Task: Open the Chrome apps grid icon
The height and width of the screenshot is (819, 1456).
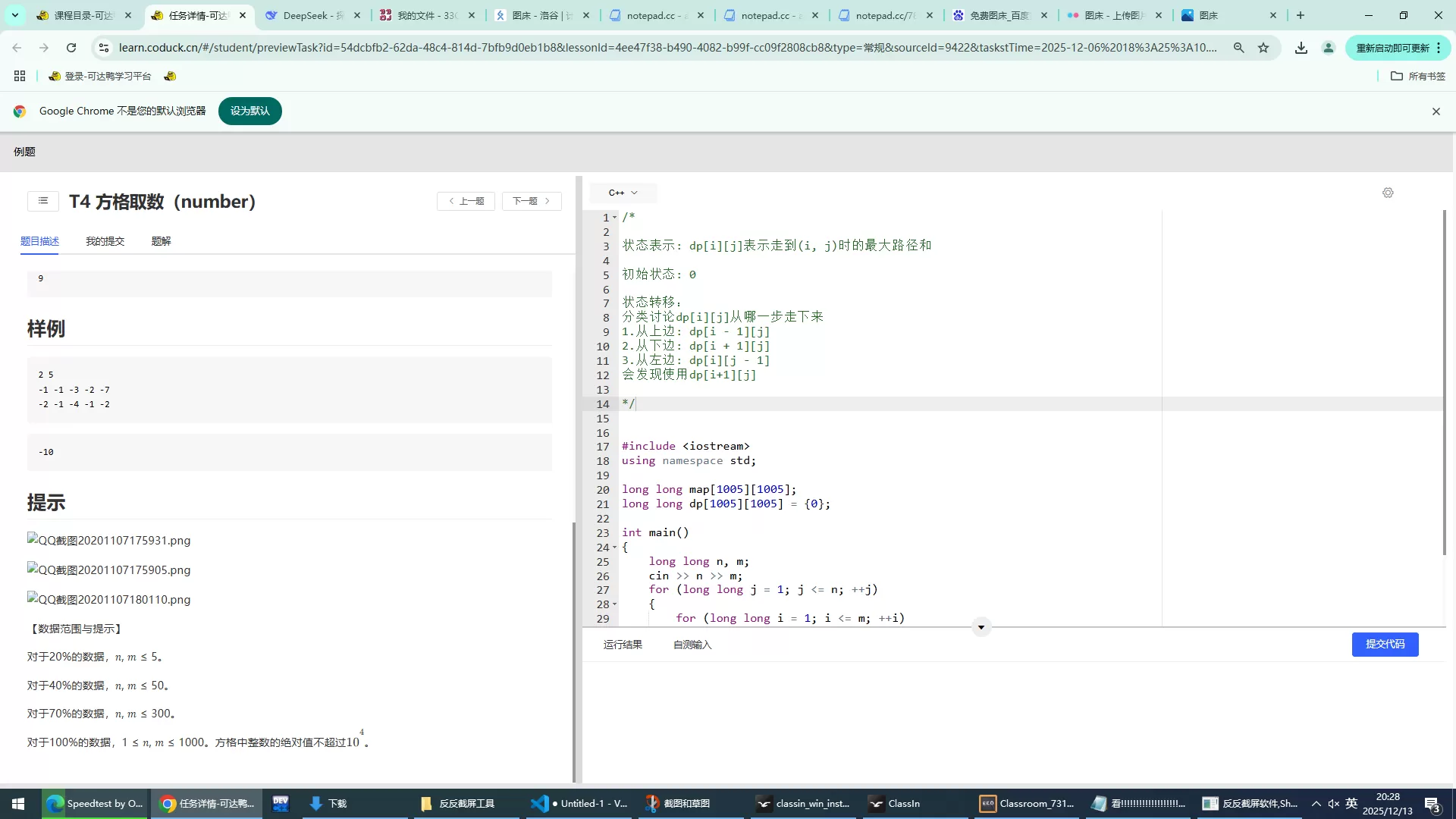Action: coord(20,76)
